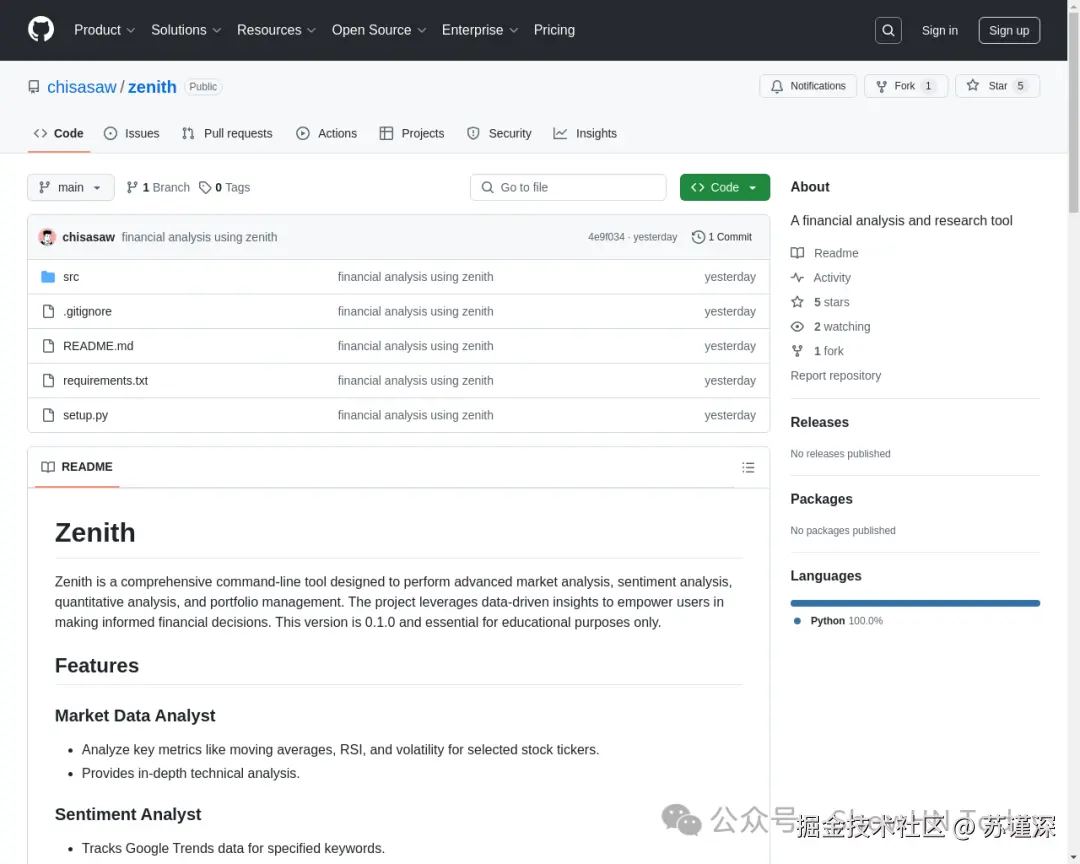Click the 4e9f034 commit hash

[606, 237]
